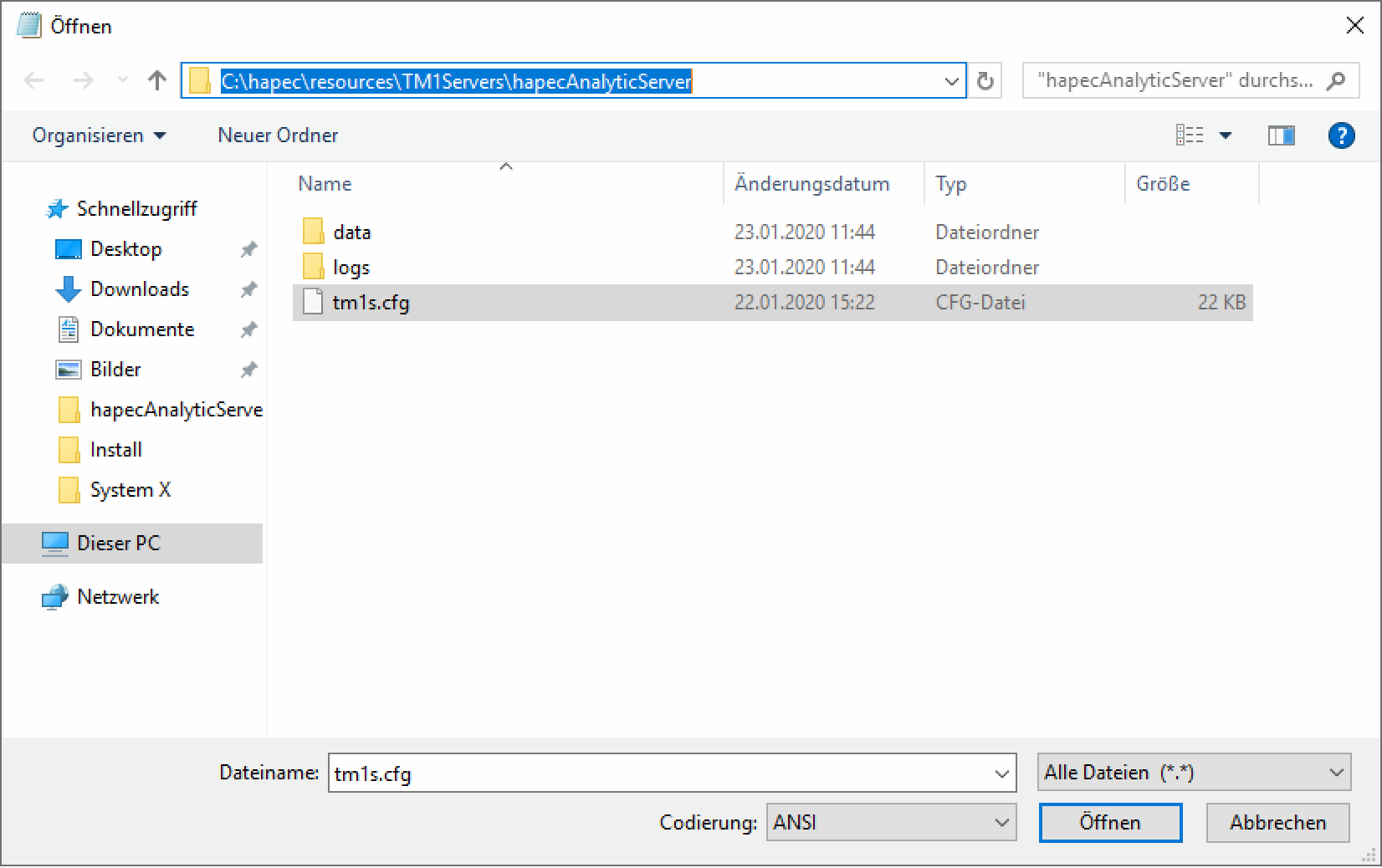Select the data folder
Screen dimensions: 1382x868
click(x=351, y=232)
